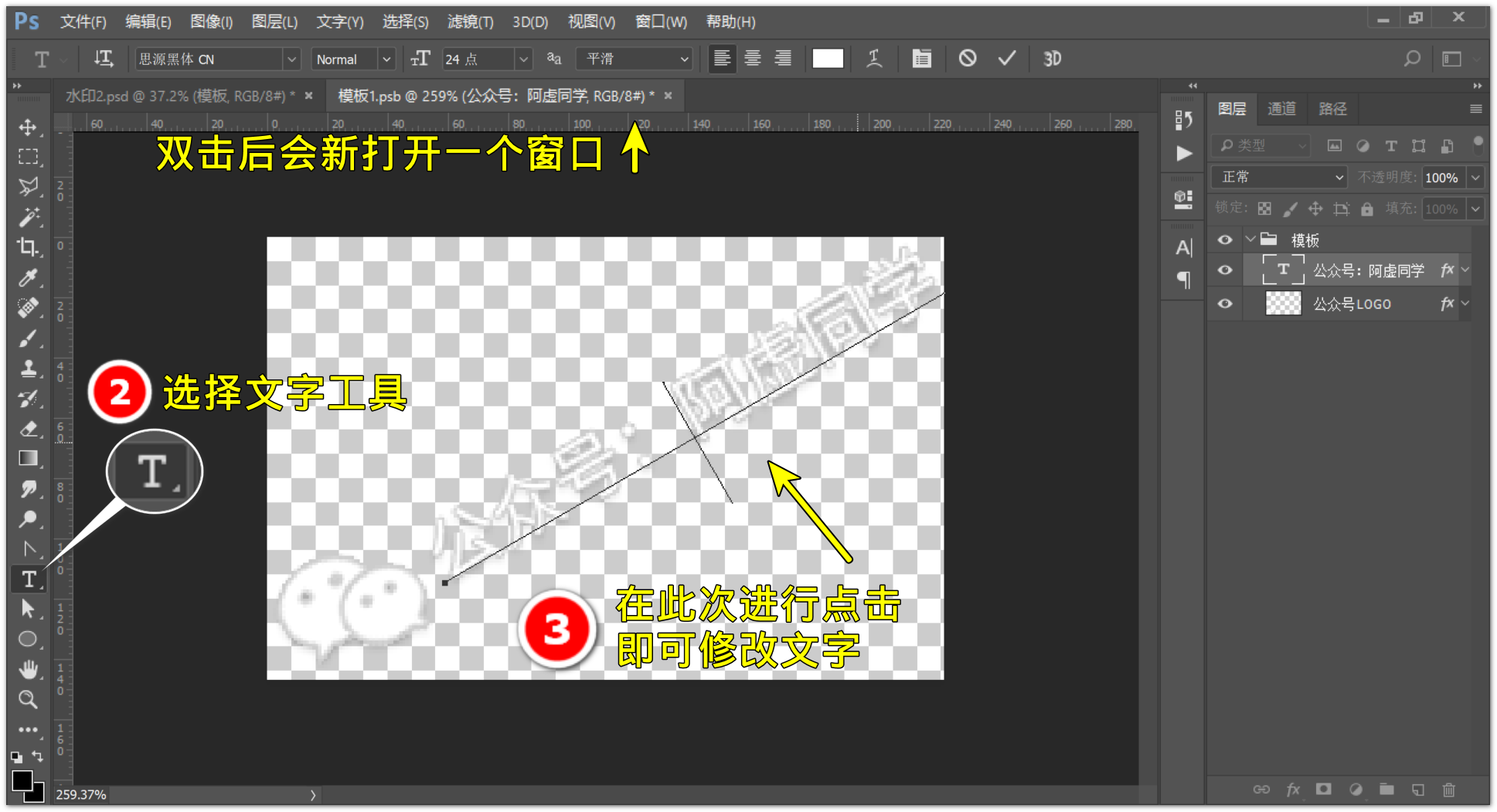Open the opacity 100% dropdown arrow
Viewport: 1497px width, 812px height.
pos(1475,177)
